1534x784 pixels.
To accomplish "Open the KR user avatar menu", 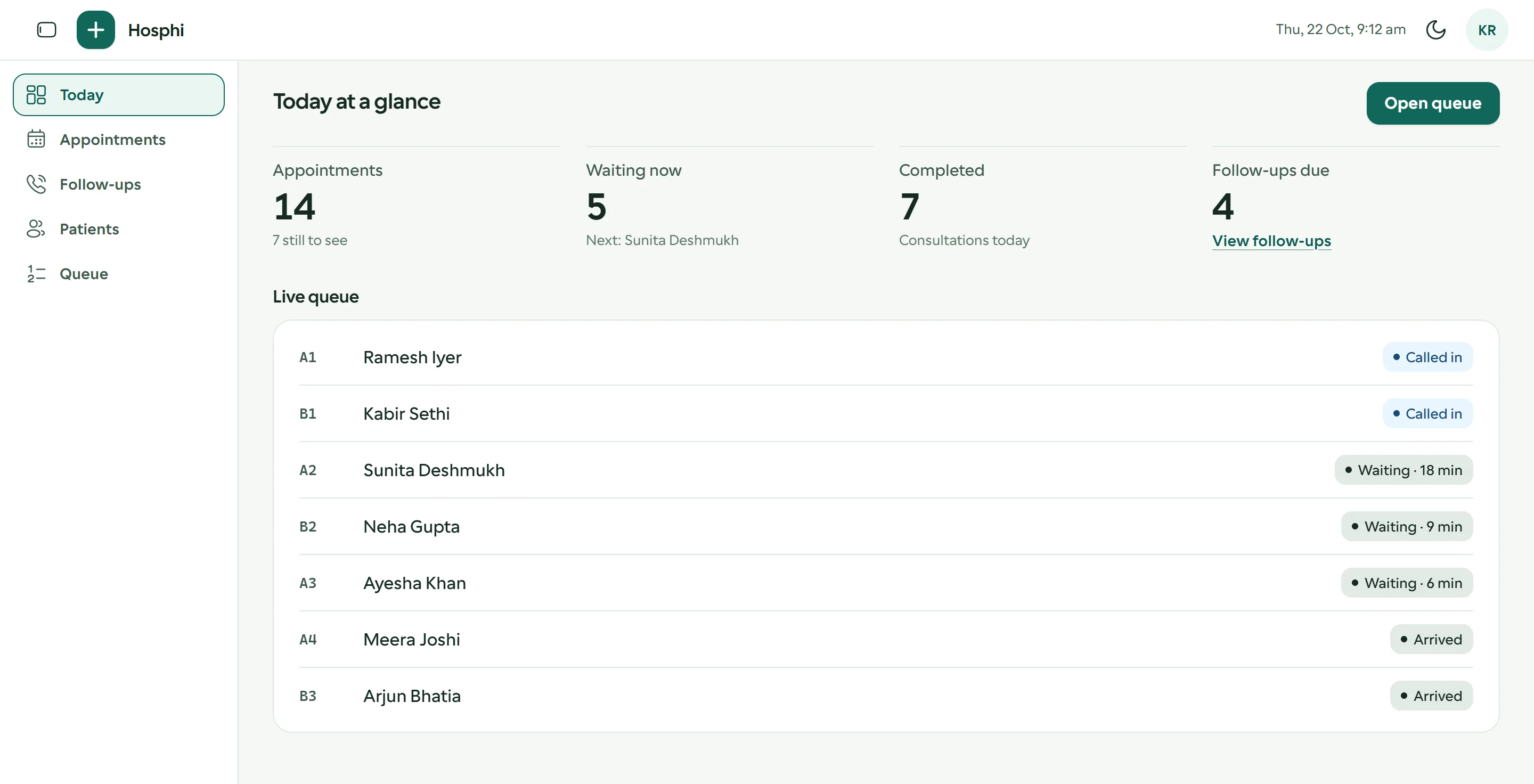I will [1487, 30].
